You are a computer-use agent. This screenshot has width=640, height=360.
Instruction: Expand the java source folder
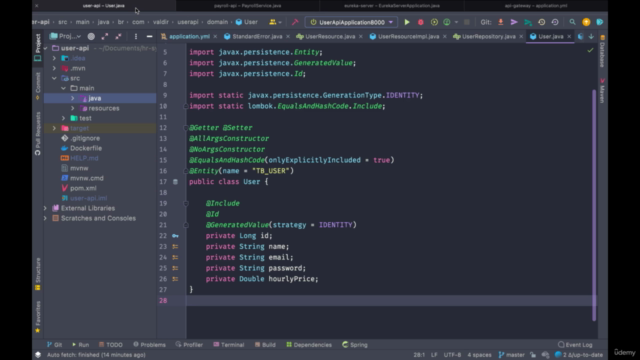coord(73,98)
